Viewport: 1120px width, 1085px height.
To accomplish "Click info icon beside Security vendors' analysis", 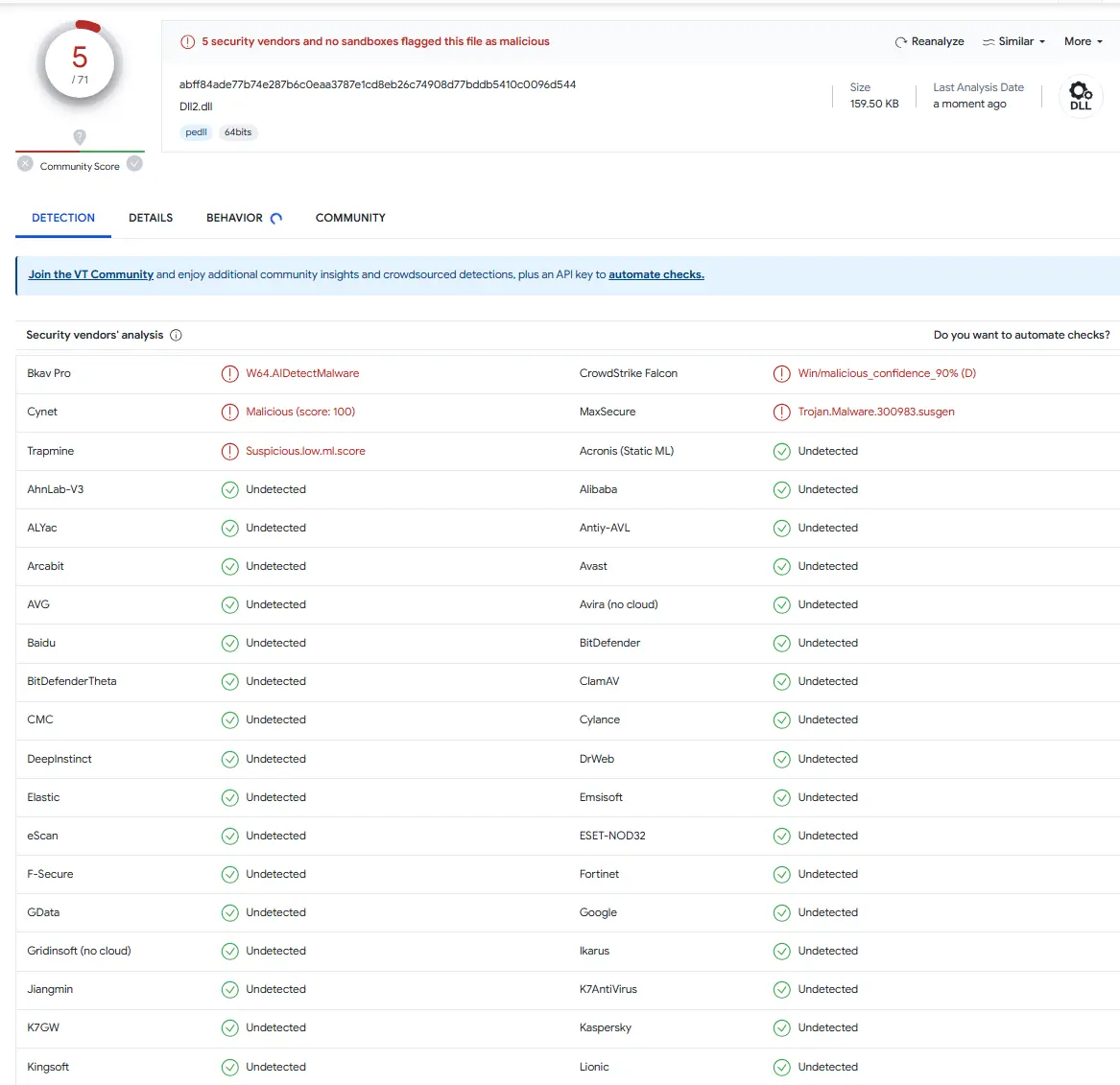I will 176,335.
